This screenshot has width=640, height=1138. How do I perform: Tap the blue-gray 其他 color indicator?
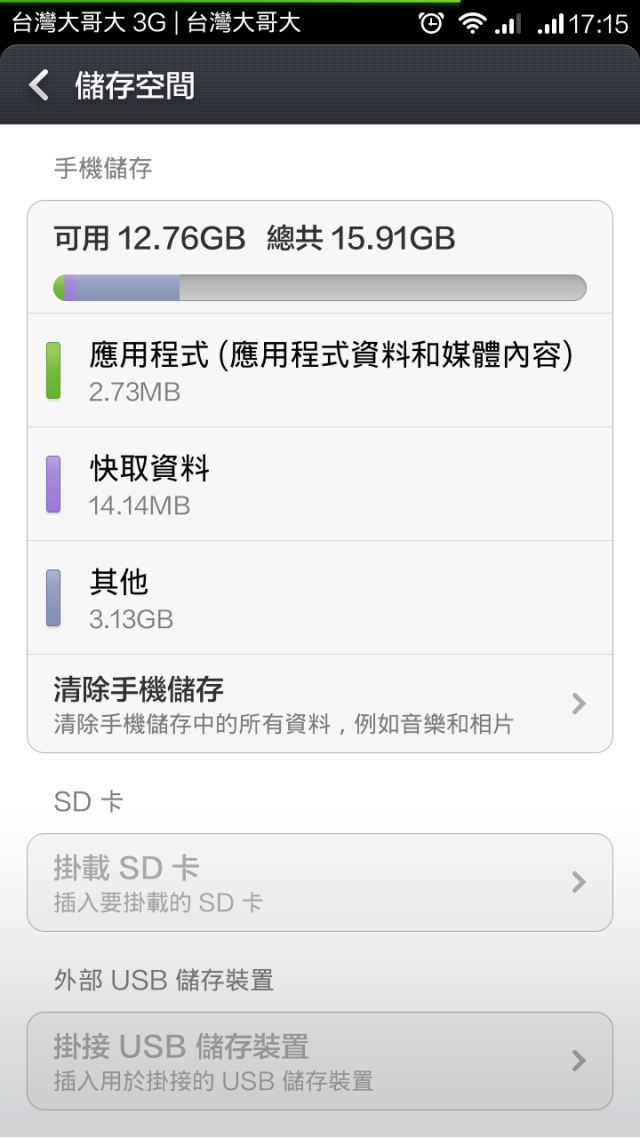[53, 597]
